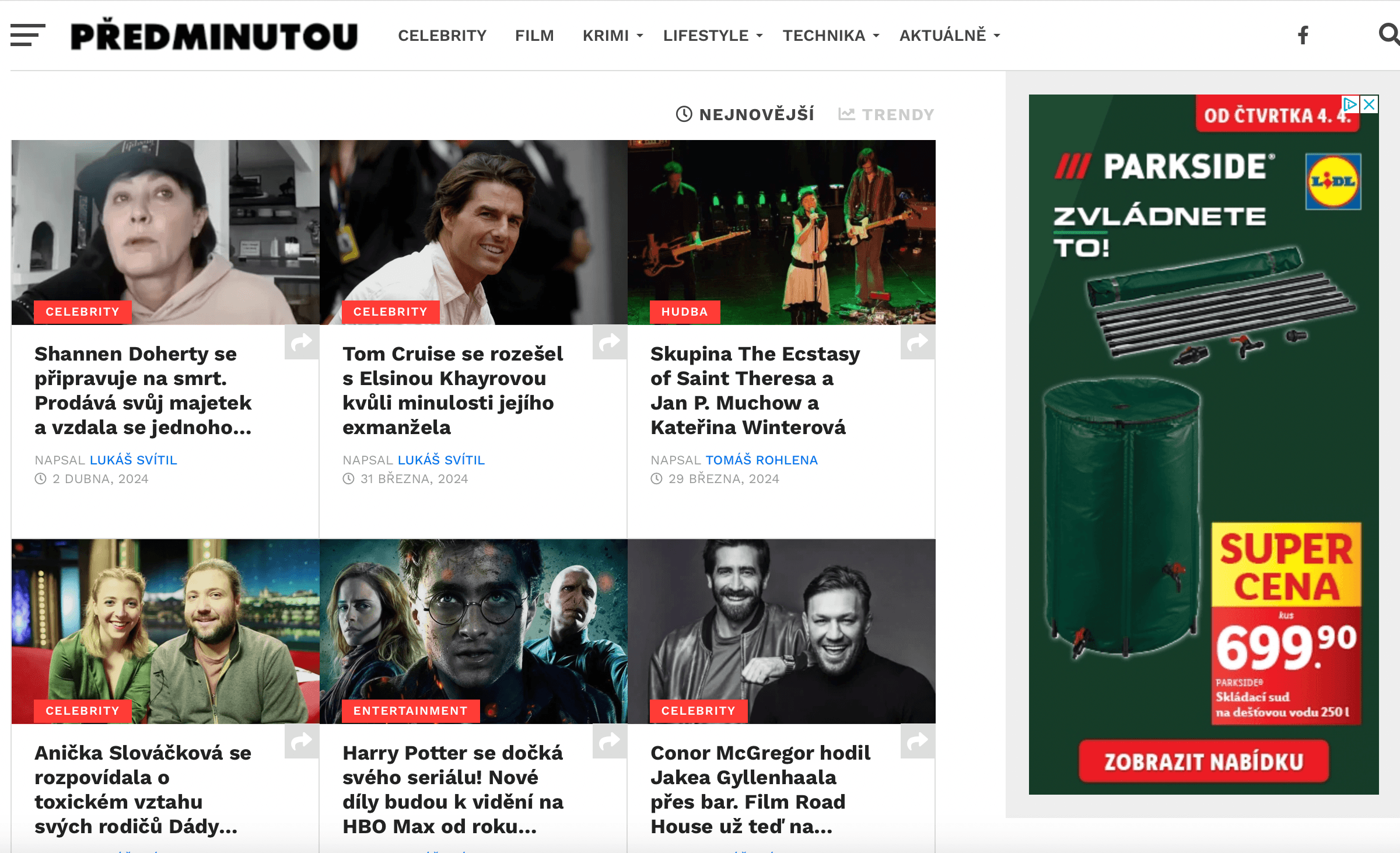Open the hamburger menu icon
1400x853 pixels.
coord(27,35)
